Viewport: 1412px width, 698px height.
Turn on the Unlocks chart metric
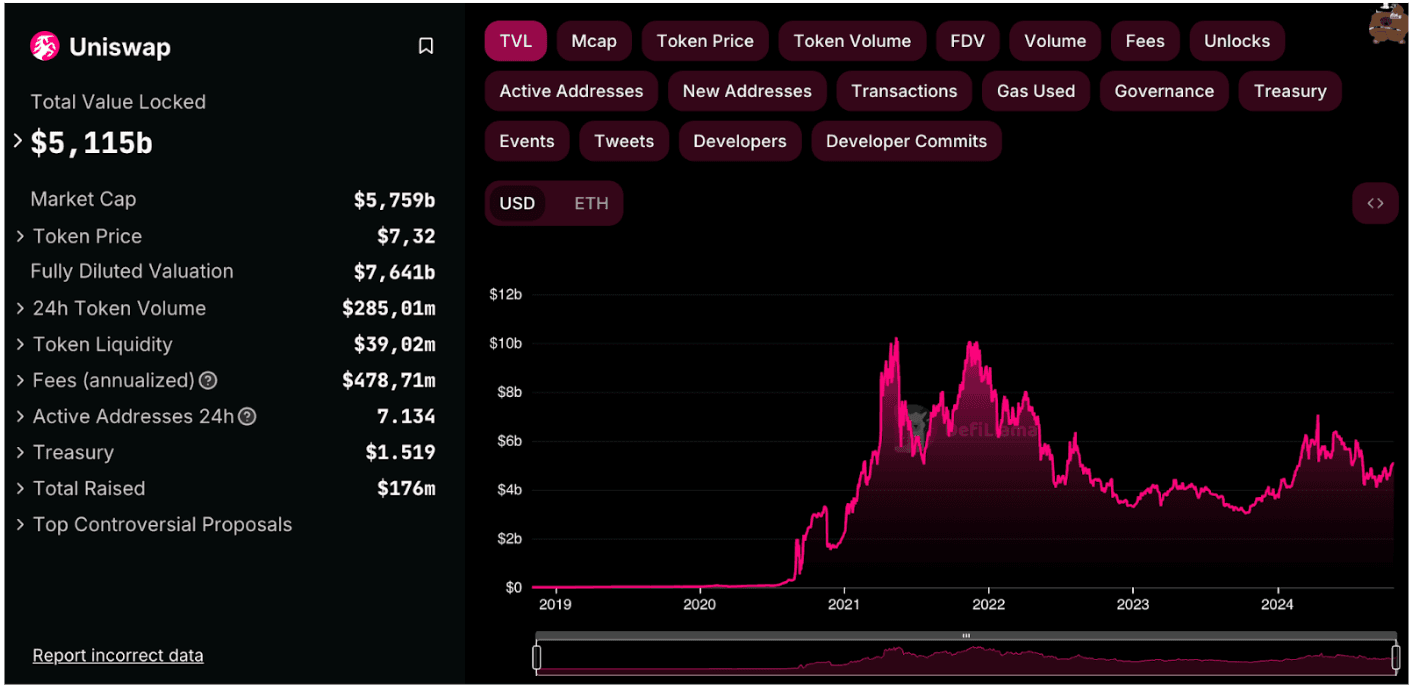point(1237,41)
